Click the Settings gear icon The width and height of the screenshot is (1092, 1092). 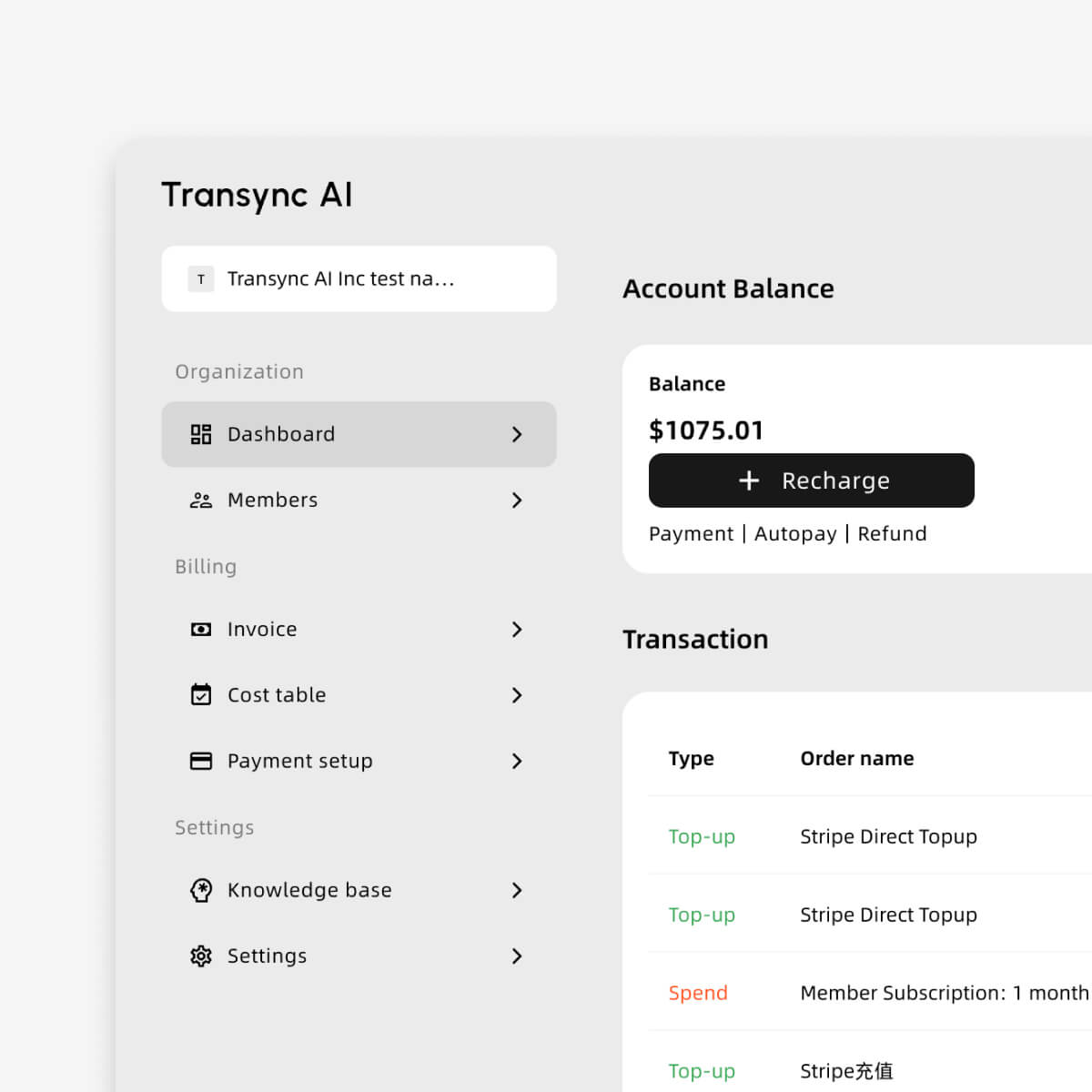200,955
